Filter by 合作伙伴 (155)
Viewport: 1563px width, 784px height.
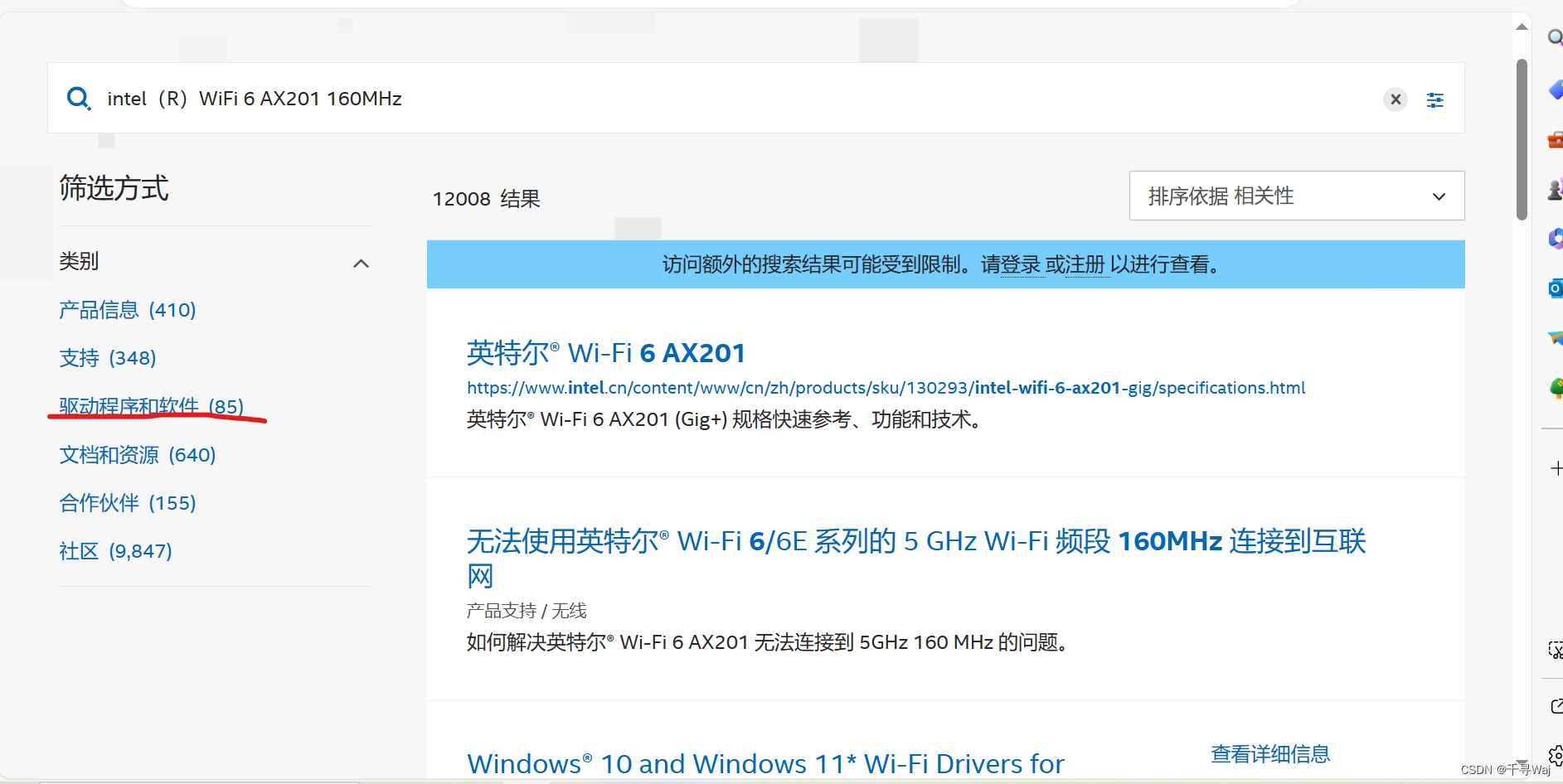(x=128, y=503)
